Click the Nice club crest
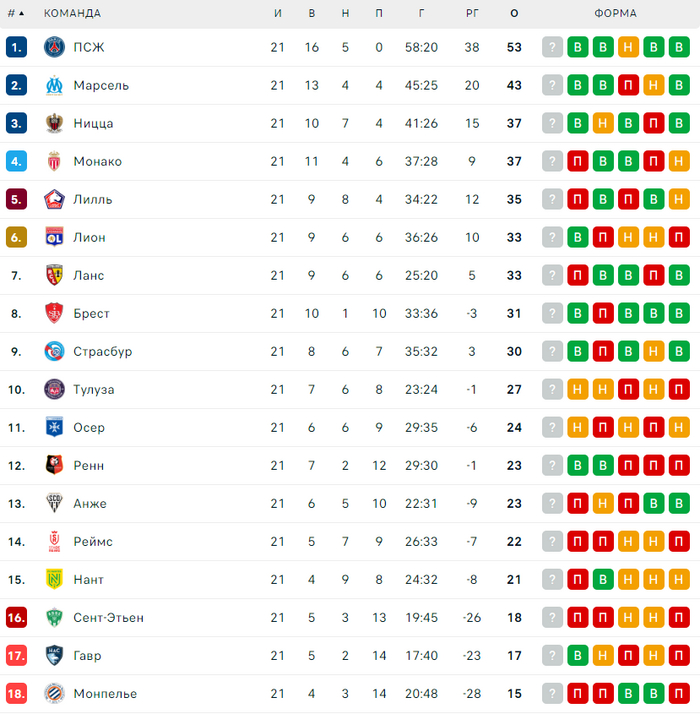The width and height of the screenshot is (700, 714). point(54,123)
